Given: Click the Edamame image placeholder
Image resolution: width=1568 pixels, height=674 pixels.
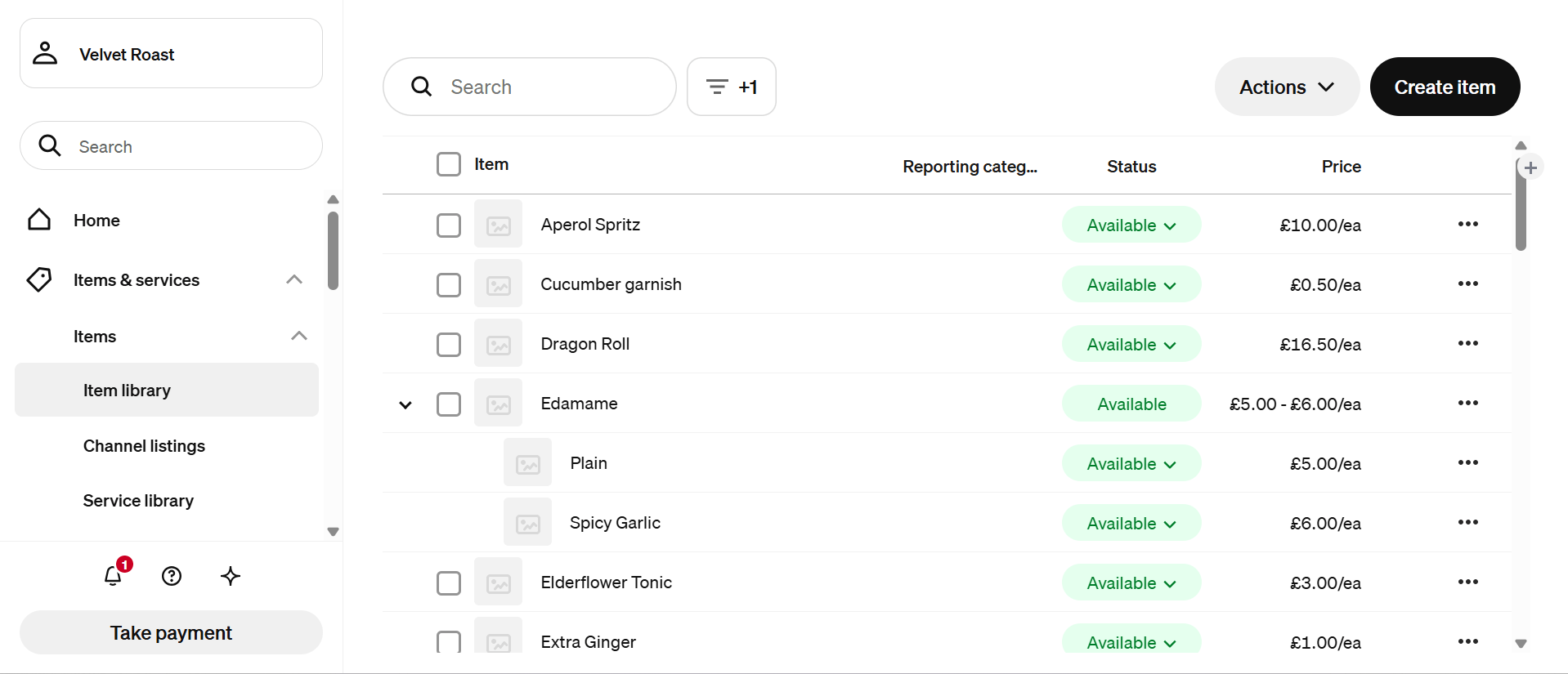Looking at the screenshot, I should 498,403.
